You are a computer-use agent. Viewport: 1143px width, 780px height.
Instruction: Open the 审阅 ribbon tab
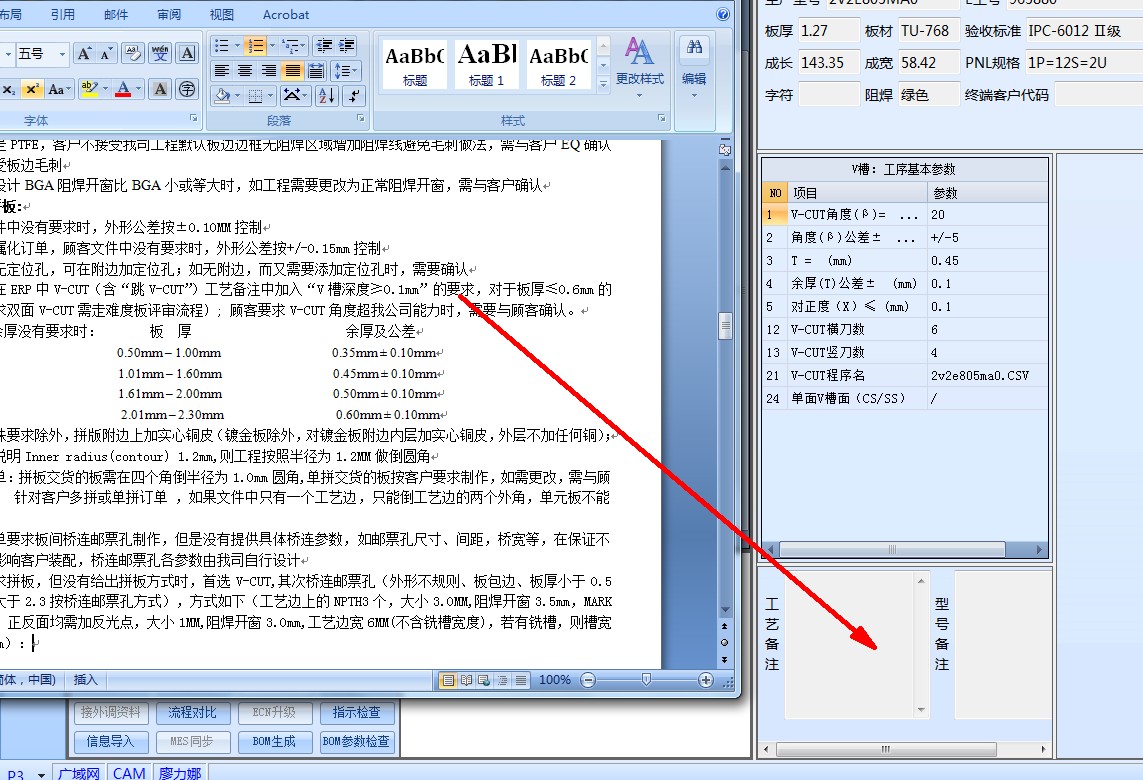click(169, 15)
